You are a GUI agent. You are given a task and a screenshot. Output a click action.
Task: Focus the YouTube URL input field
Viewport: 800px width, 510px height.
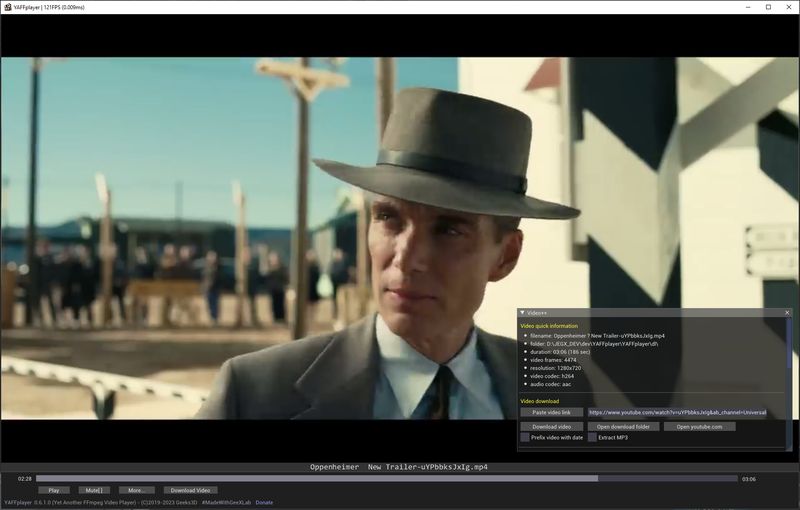click(677, 412)
